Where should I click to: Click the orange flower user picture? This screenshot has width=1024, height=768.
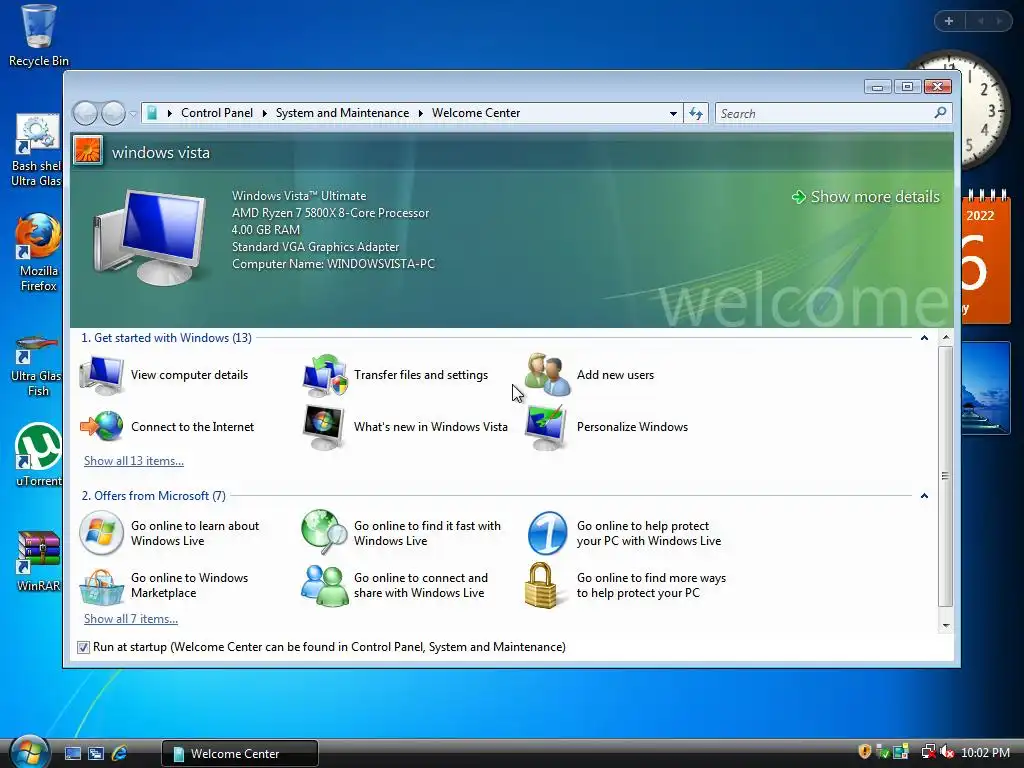pos(88,151)
